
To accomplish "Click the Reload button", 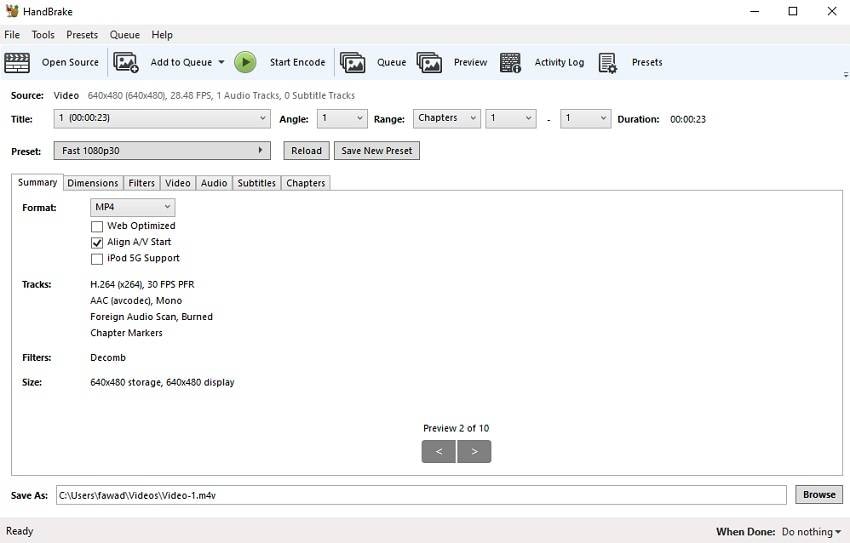I will tap(306, 151).
